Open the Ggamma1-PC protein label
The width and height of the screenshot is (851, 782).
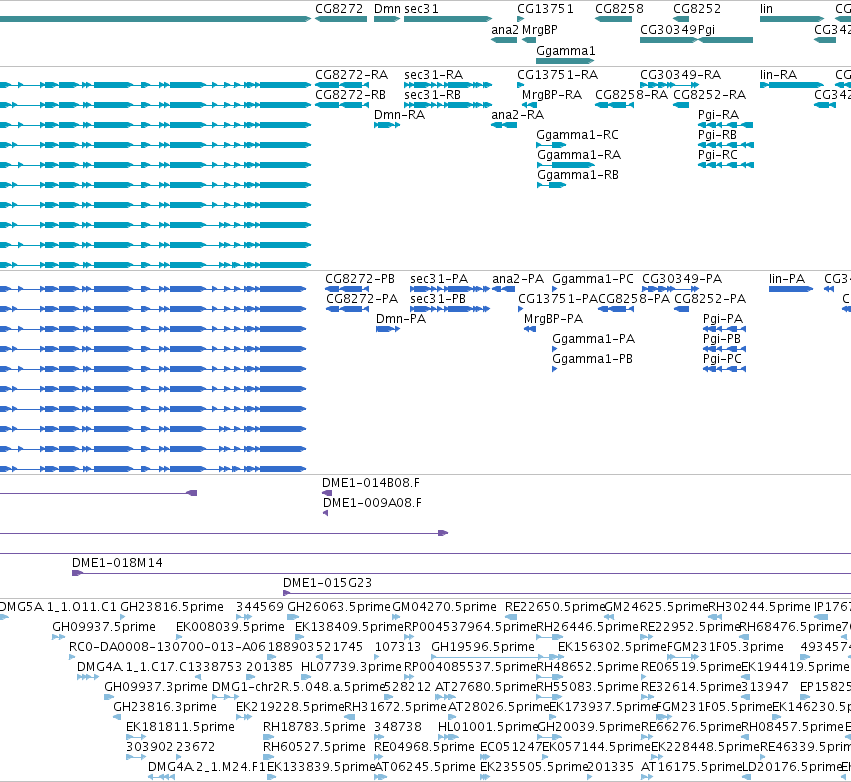(593, 279)
